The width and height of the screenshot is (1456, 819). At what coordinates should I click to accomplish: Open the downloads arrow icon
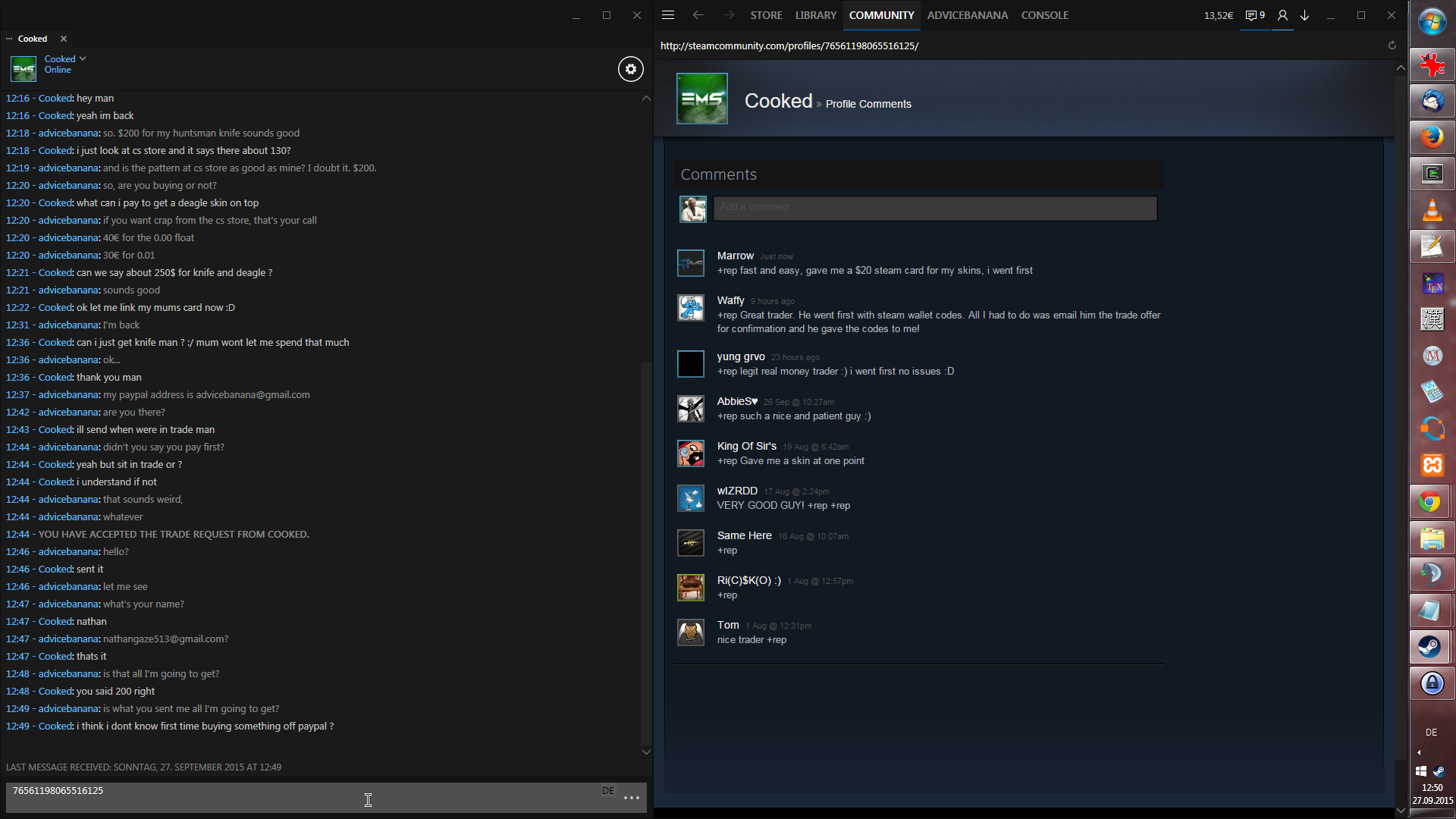(1305, 15)
